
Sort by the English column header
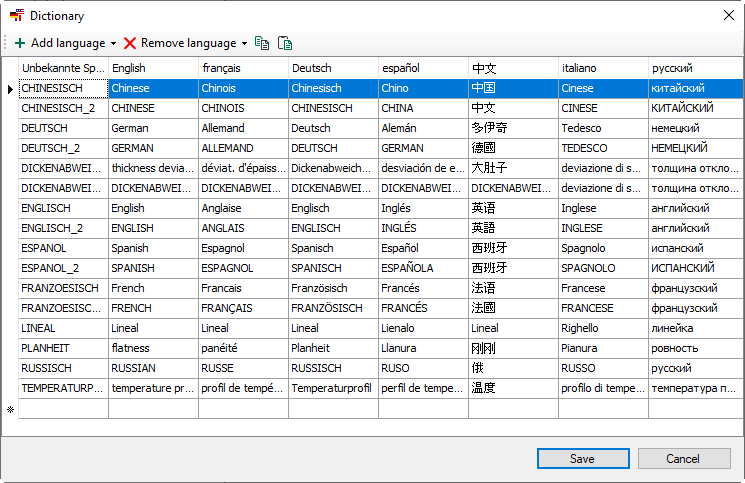point(153,68)
